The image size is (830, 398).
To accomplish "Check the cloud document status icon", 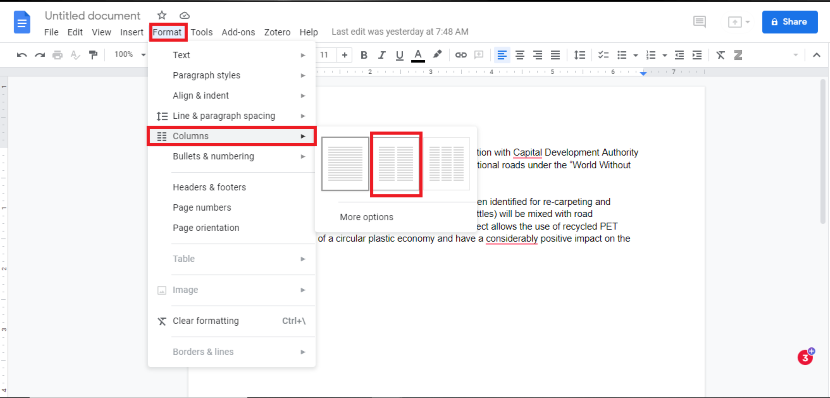I will (x=184, y=15).
